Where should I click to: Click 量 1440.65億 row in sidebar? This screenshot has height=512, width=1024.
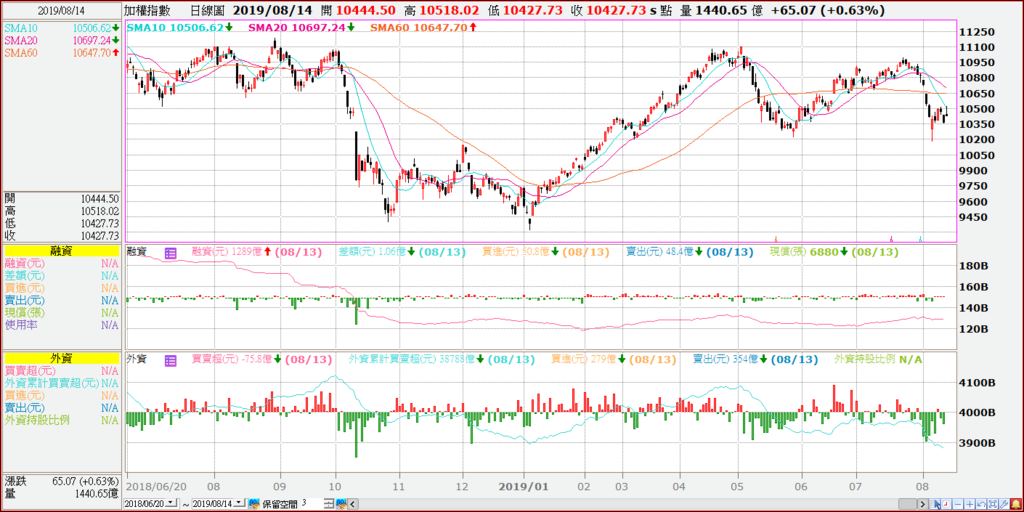click(61, 493)
